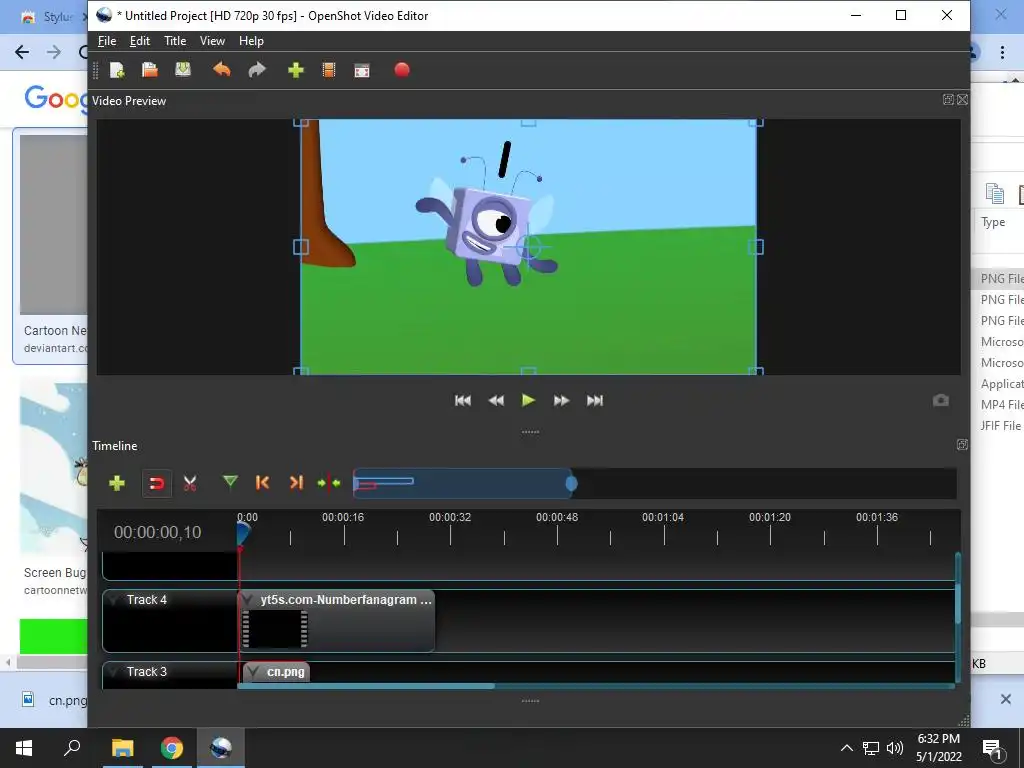This screenshot has height=768, width=1024.
Task: Close the Video Preview panel
Action: point(963,99)
